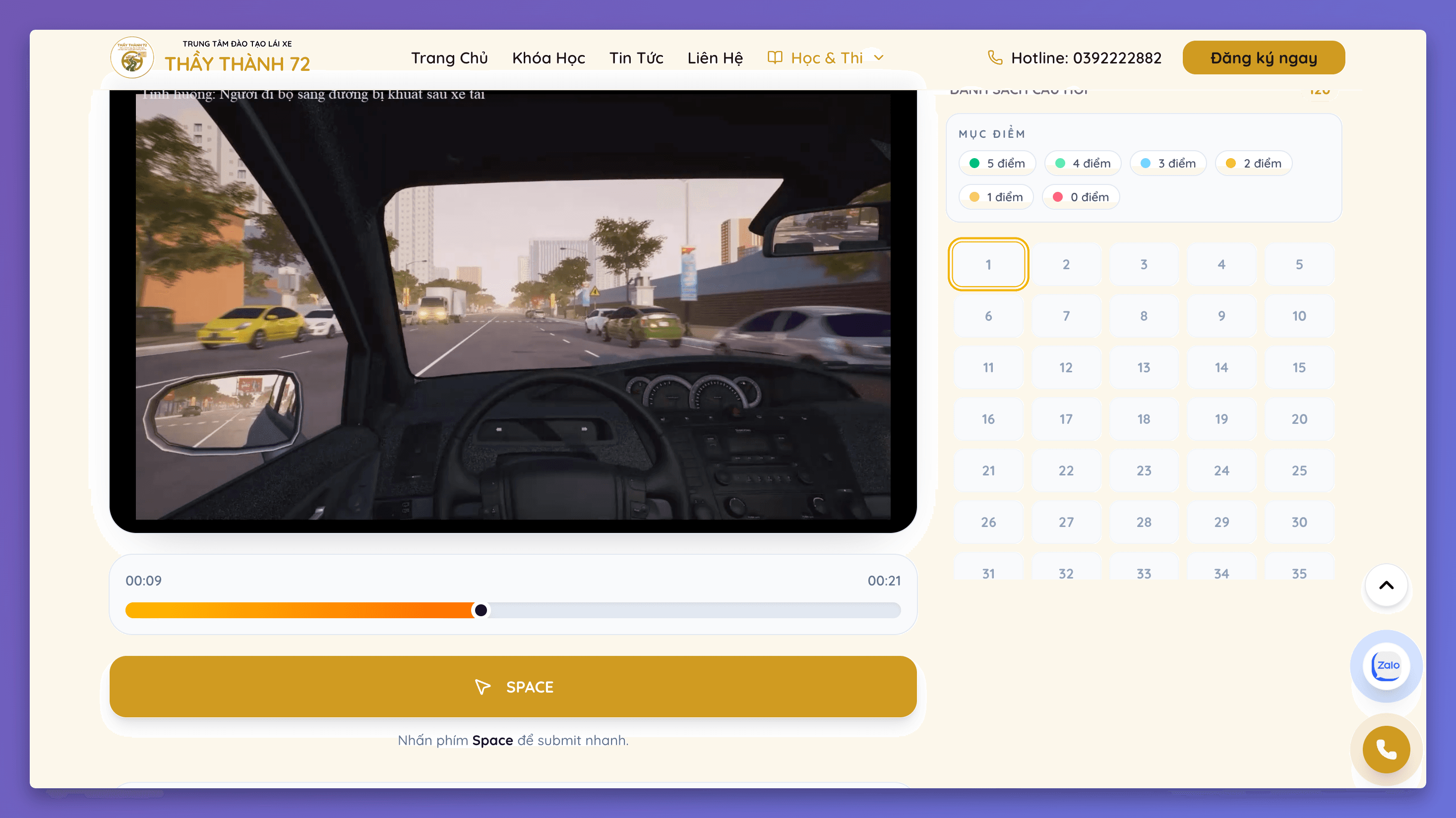Click the THẦY THÀNH 72 brand title
The image size is (1456, 818).
coord(238,64)
